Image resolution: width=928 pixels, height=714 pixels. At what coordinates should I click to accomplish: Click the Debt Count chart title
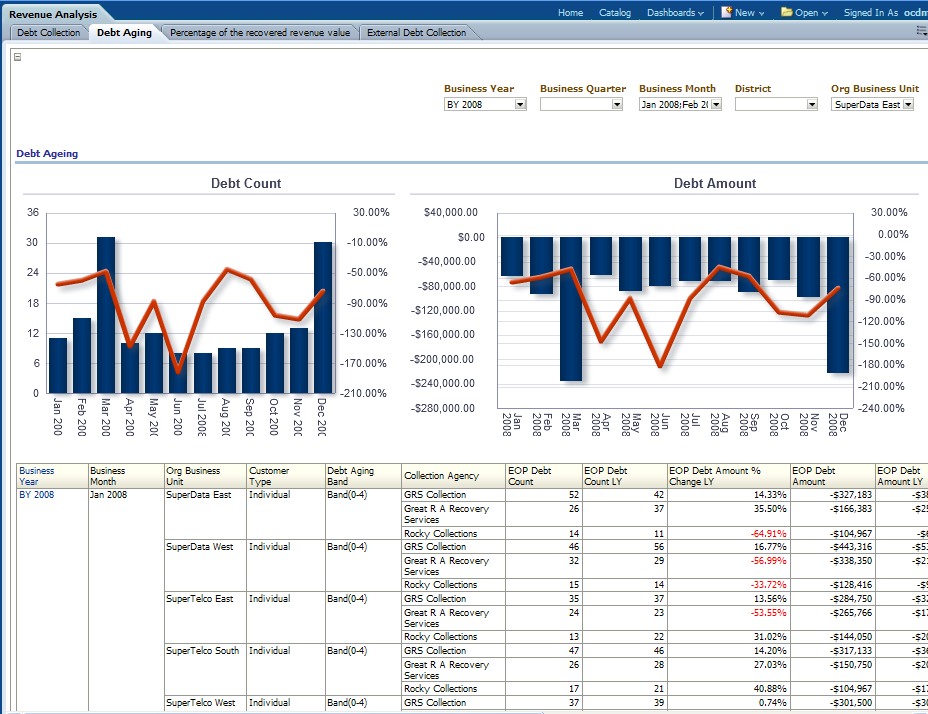point(246,184)
